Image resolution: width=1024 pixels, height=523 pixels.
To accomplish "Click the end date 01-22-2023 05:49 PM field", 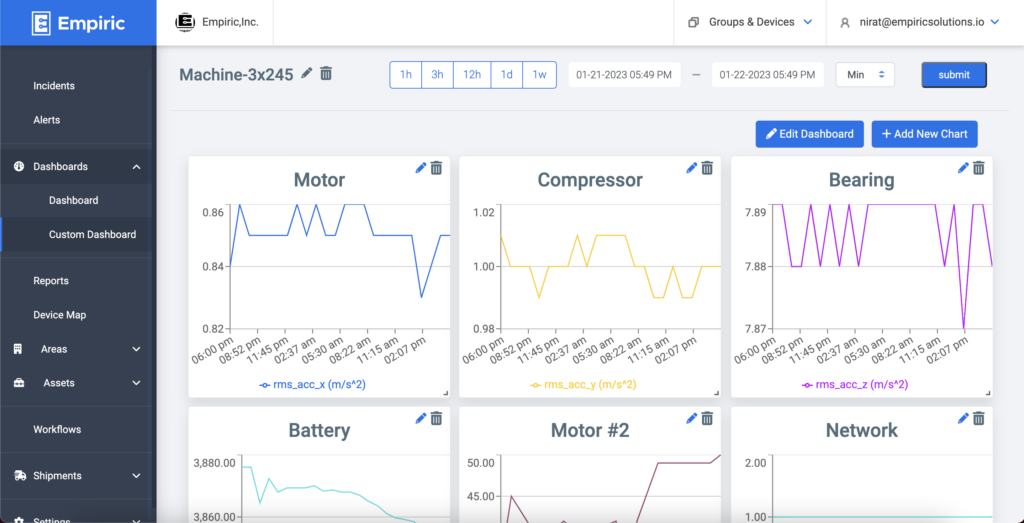I will pos(767,74).
